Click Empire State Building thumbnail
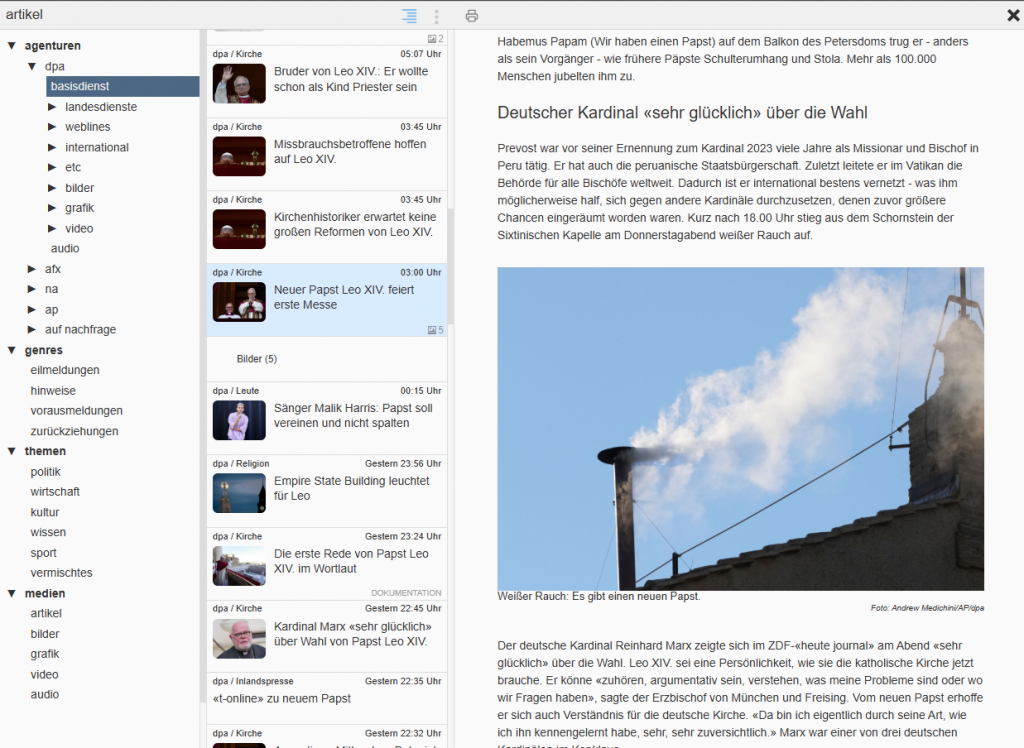Screen dimensions: 1024x748 [x=239, y=493]
